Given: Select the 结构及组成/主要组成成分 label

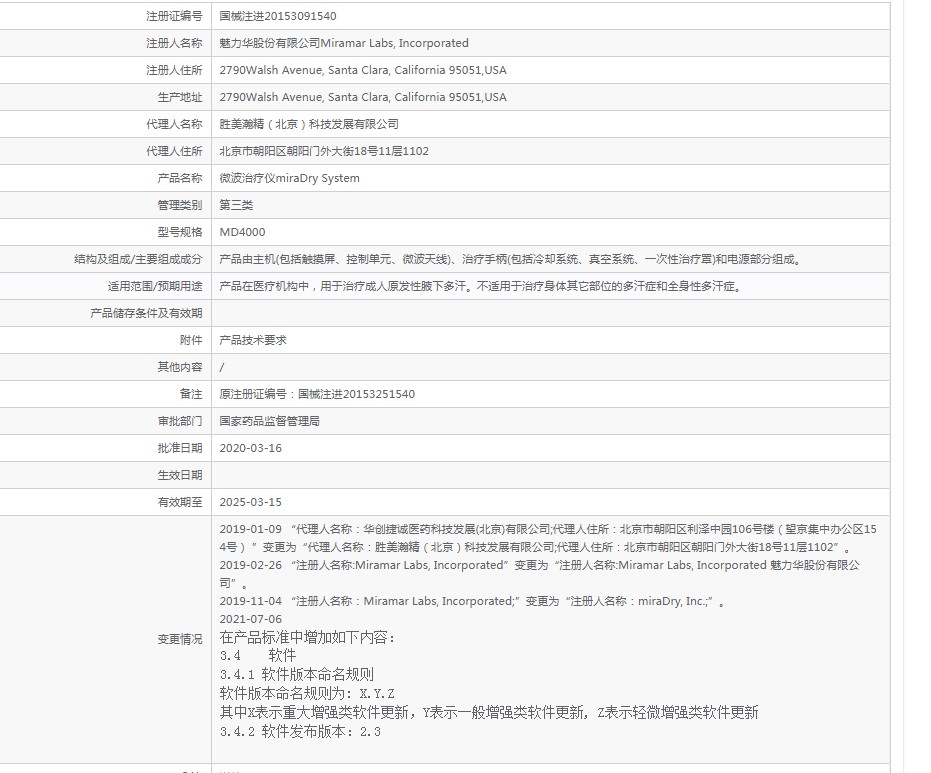Looking at the screenshot, I should (138, 259).
